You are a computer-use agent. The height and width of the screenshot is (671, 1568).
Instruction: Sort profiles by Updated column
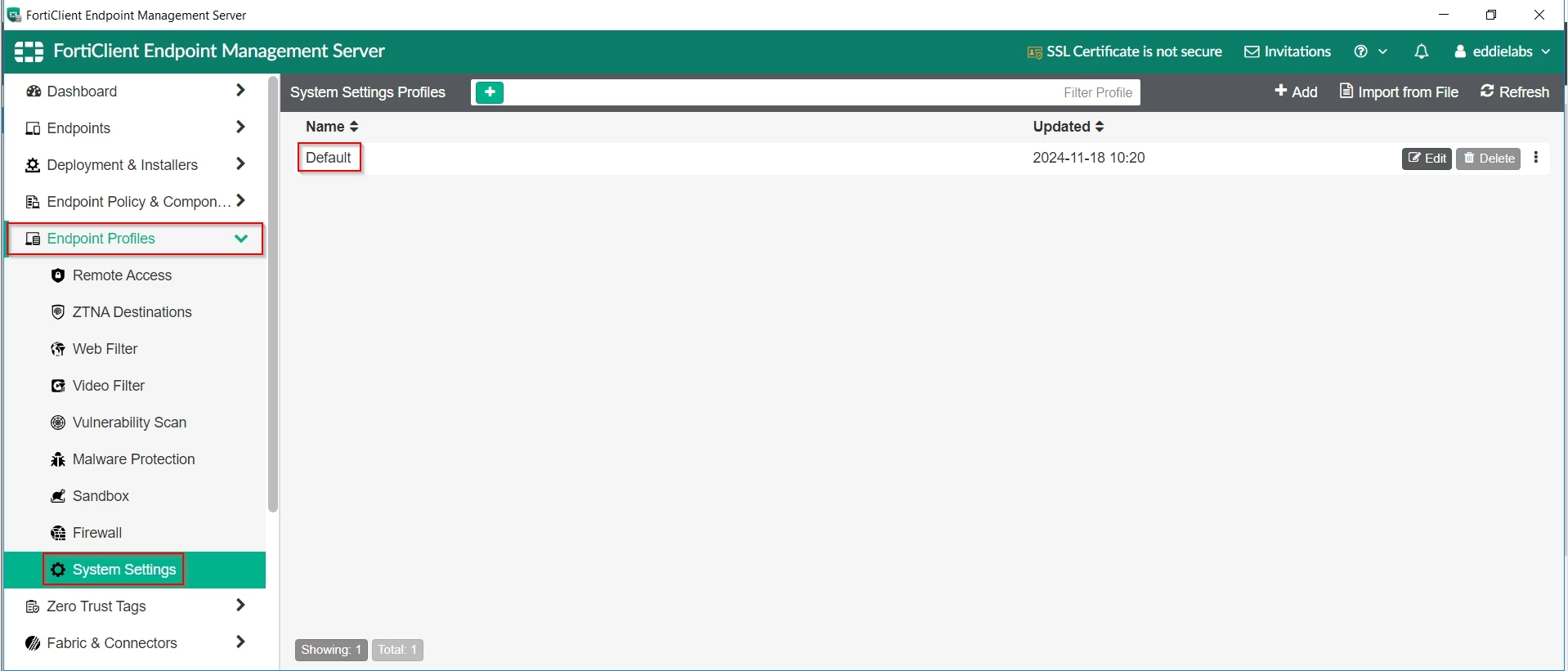tap(1068, 127)
